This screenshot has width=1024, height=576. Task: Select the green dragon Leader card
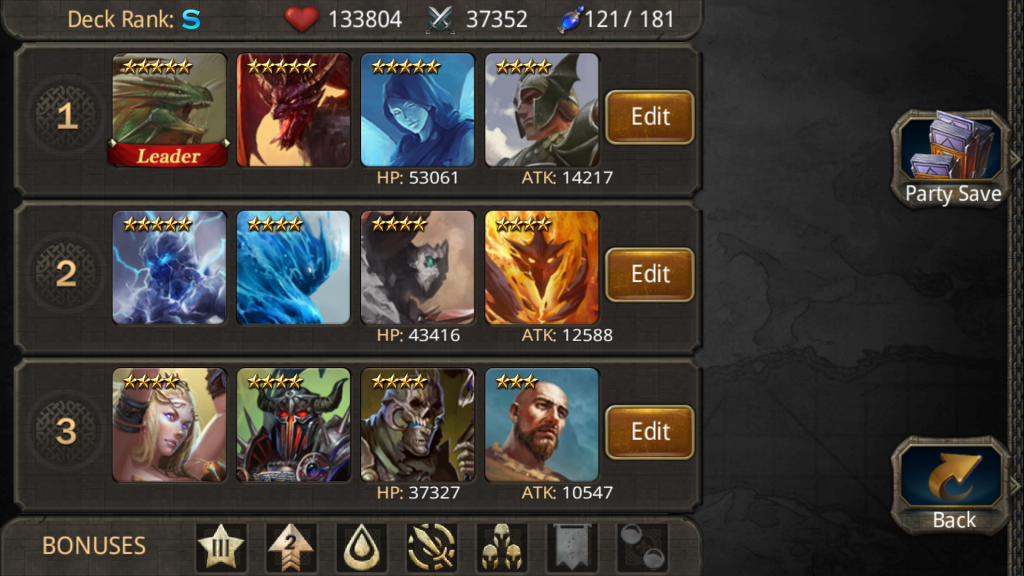coord(169,110)
